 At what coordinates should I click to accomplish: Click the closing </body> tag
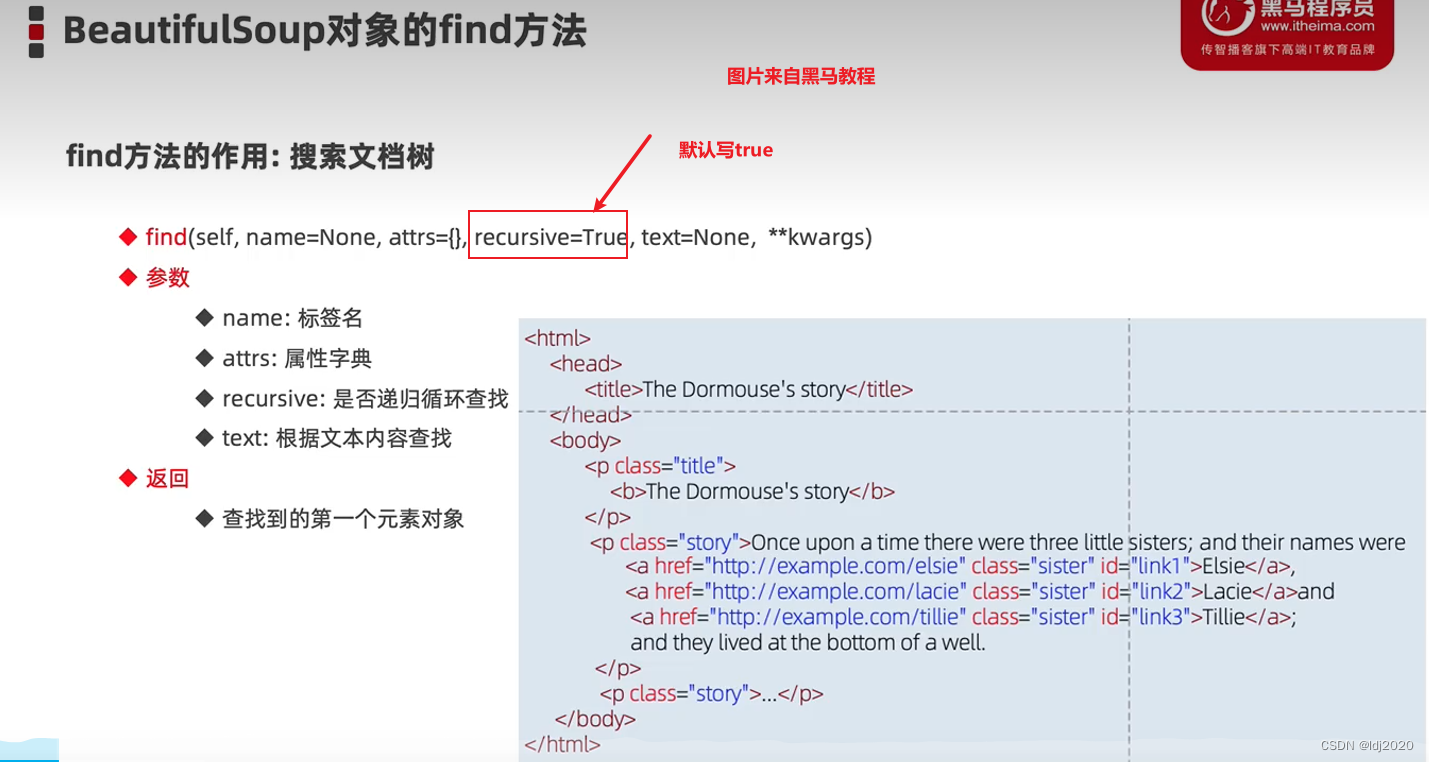pos(595,719)
